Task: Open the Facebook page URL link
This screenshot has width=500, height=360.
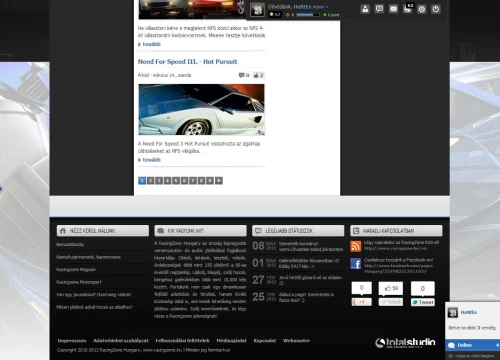Action: tap(398, 269)
